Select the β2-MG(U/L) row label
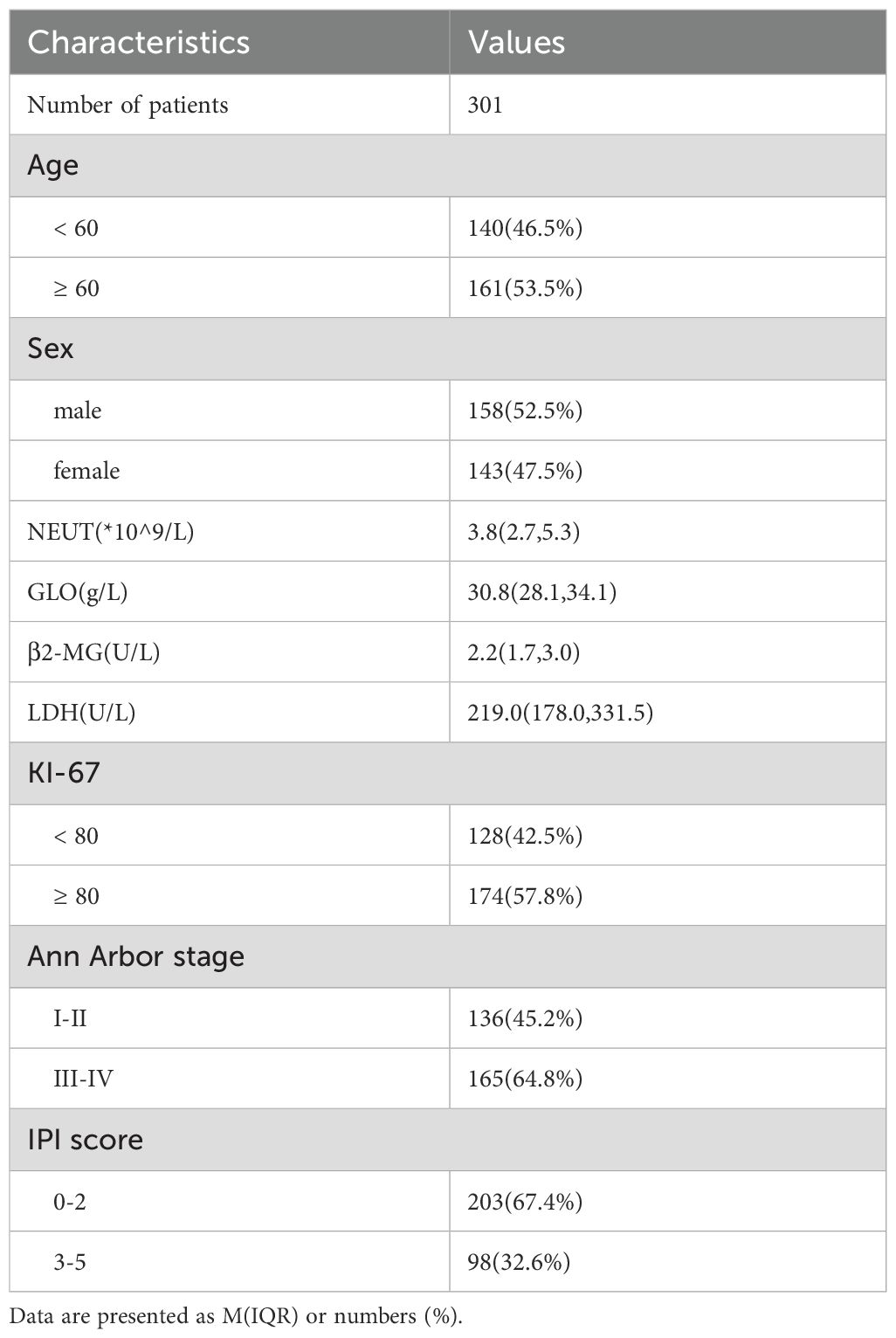The image size is (896, 1338). pos(93,652)
